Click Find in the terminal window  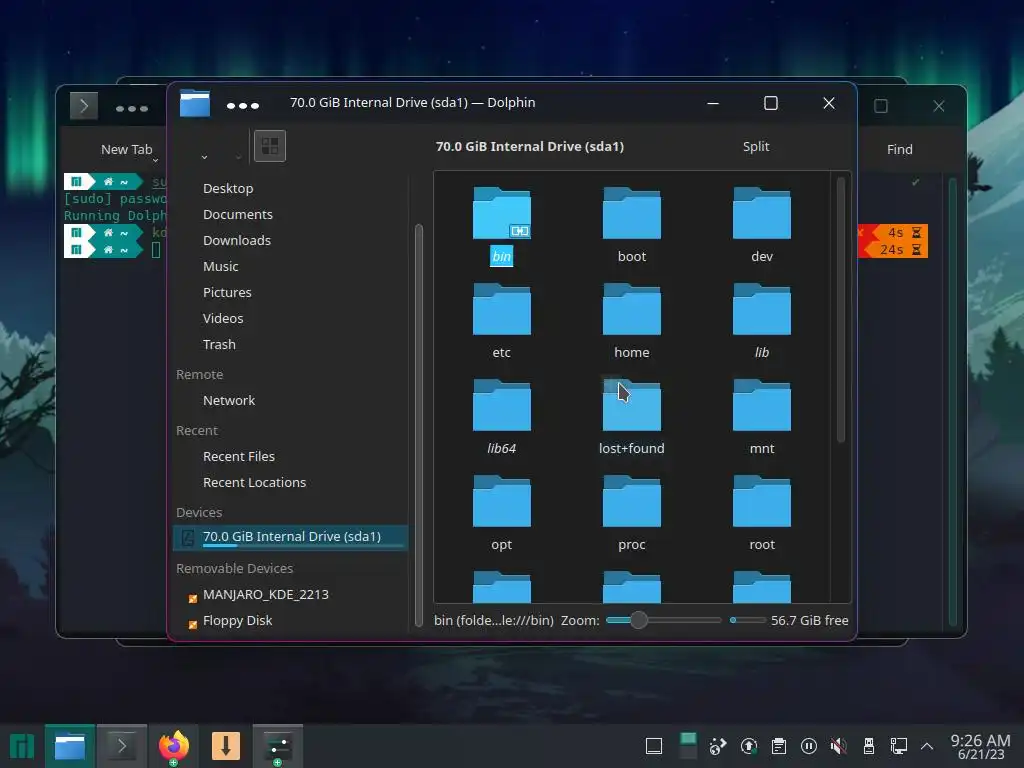(x=899, y=150)
